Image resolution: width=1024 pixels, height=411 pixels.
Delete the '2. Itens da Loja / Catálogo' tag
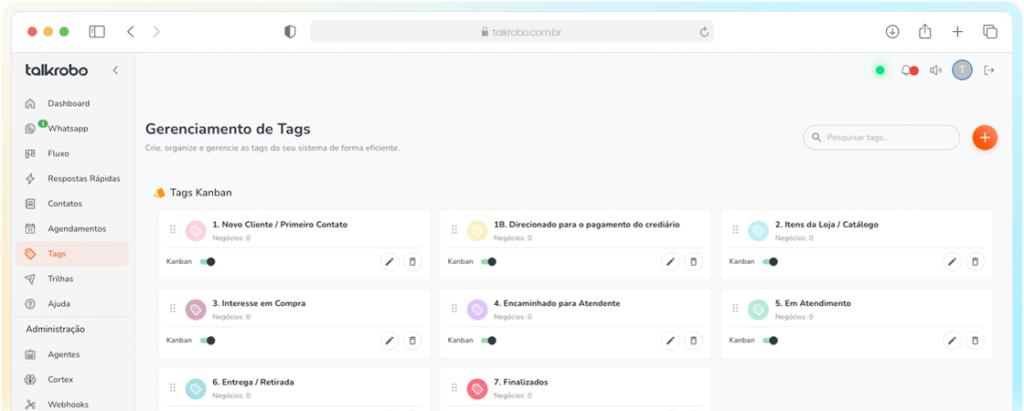point(975,261)
